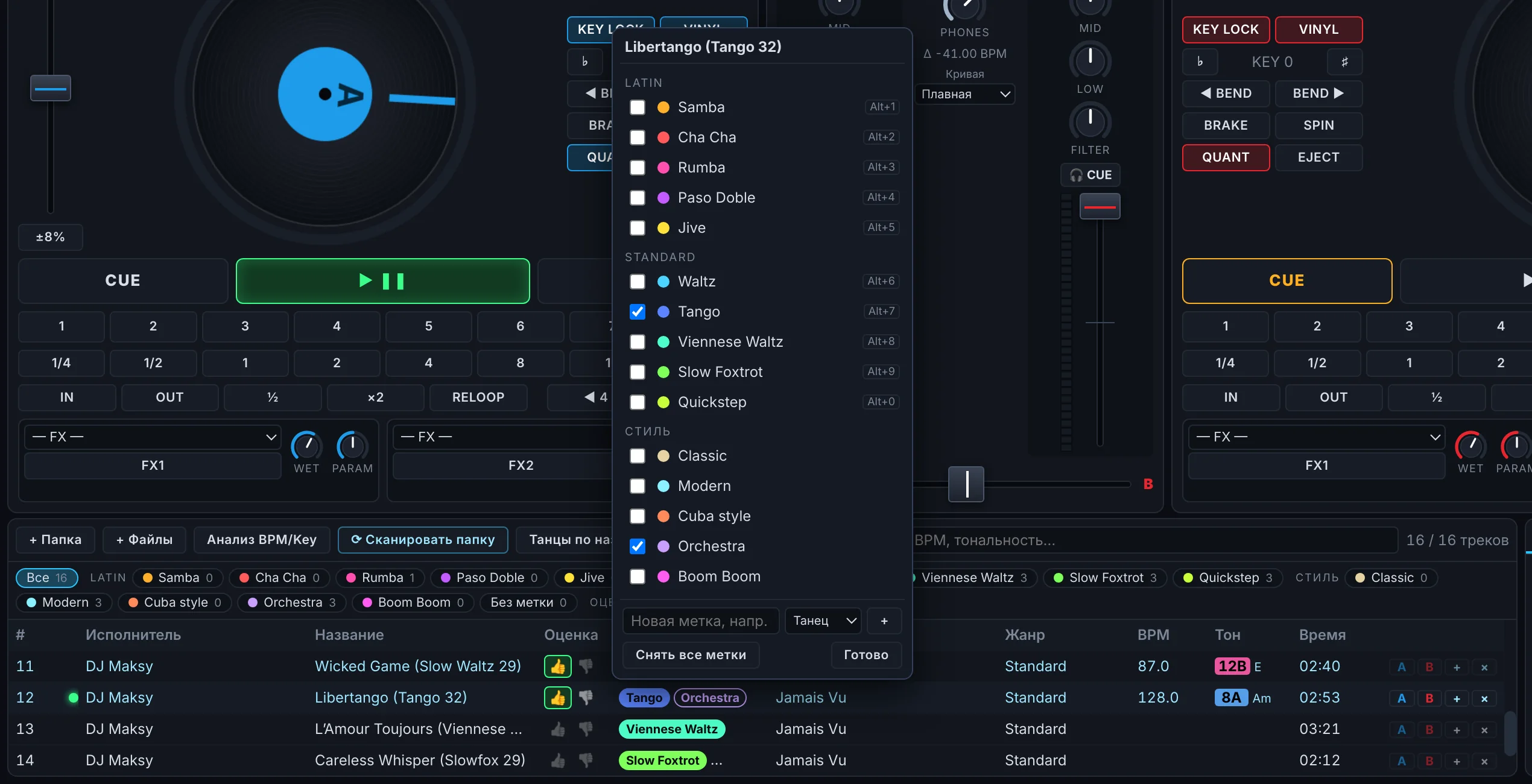Remove Libertango row with its x icon

click(1484, 698)
